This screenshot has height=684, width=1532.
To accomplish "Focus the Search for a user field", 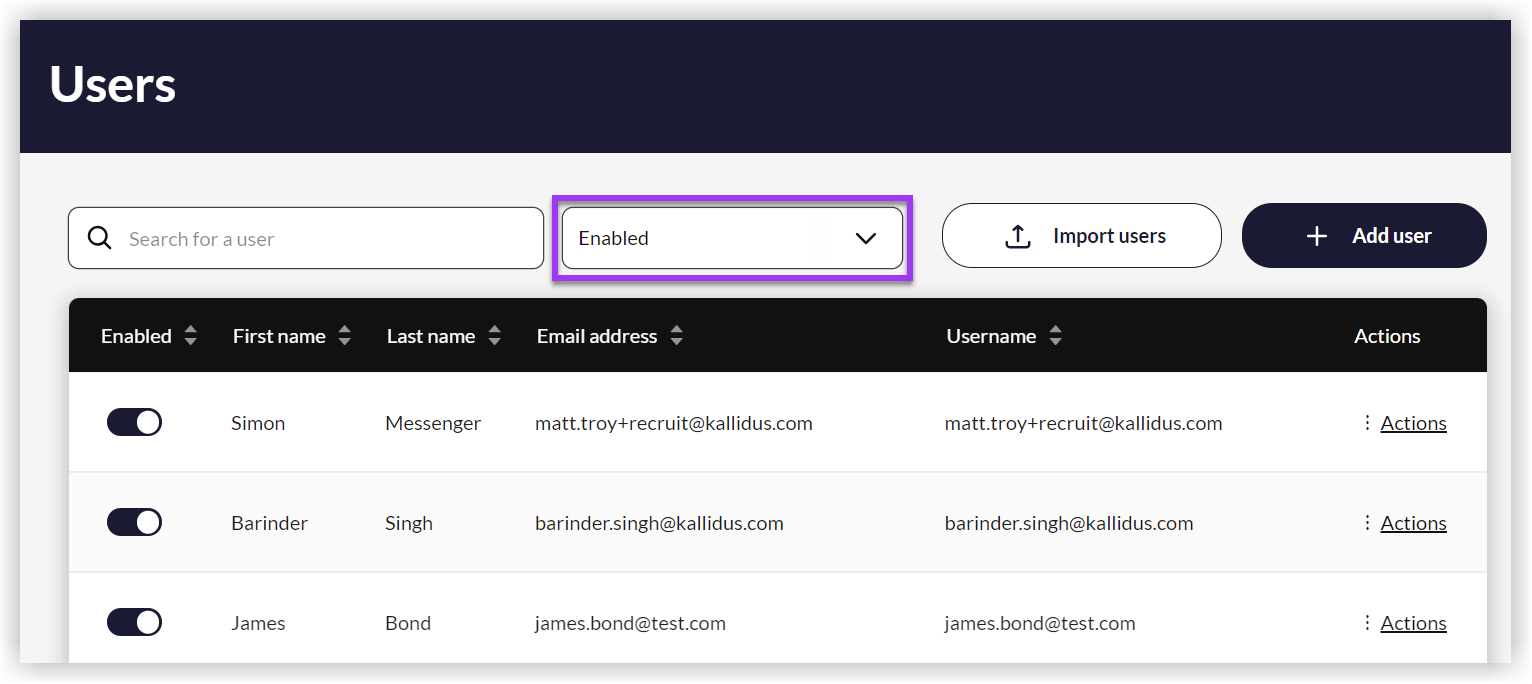I will (x=320, y=239).
